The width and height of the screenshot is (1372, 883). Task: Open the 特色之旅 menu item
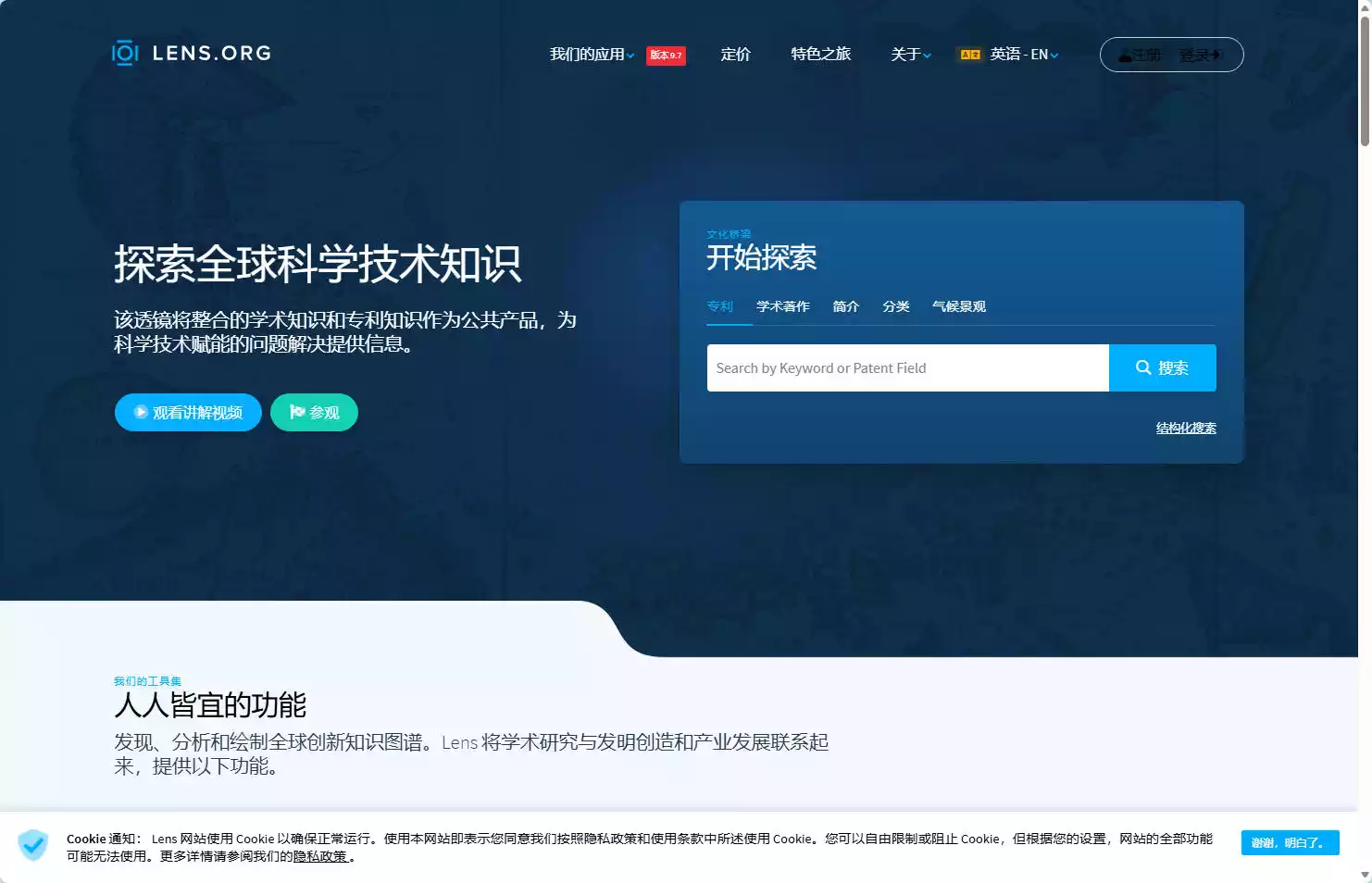pos(821,55)
